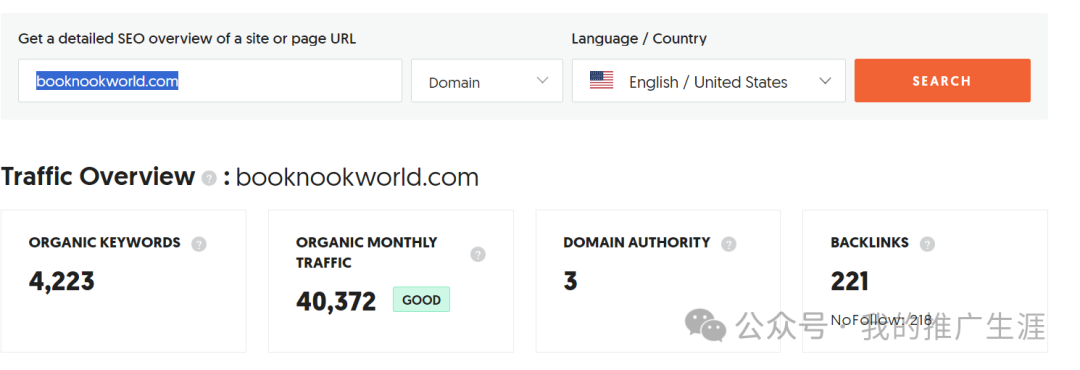Click booknookworld.com in the Traffic Overview heading

pos(357,177)
